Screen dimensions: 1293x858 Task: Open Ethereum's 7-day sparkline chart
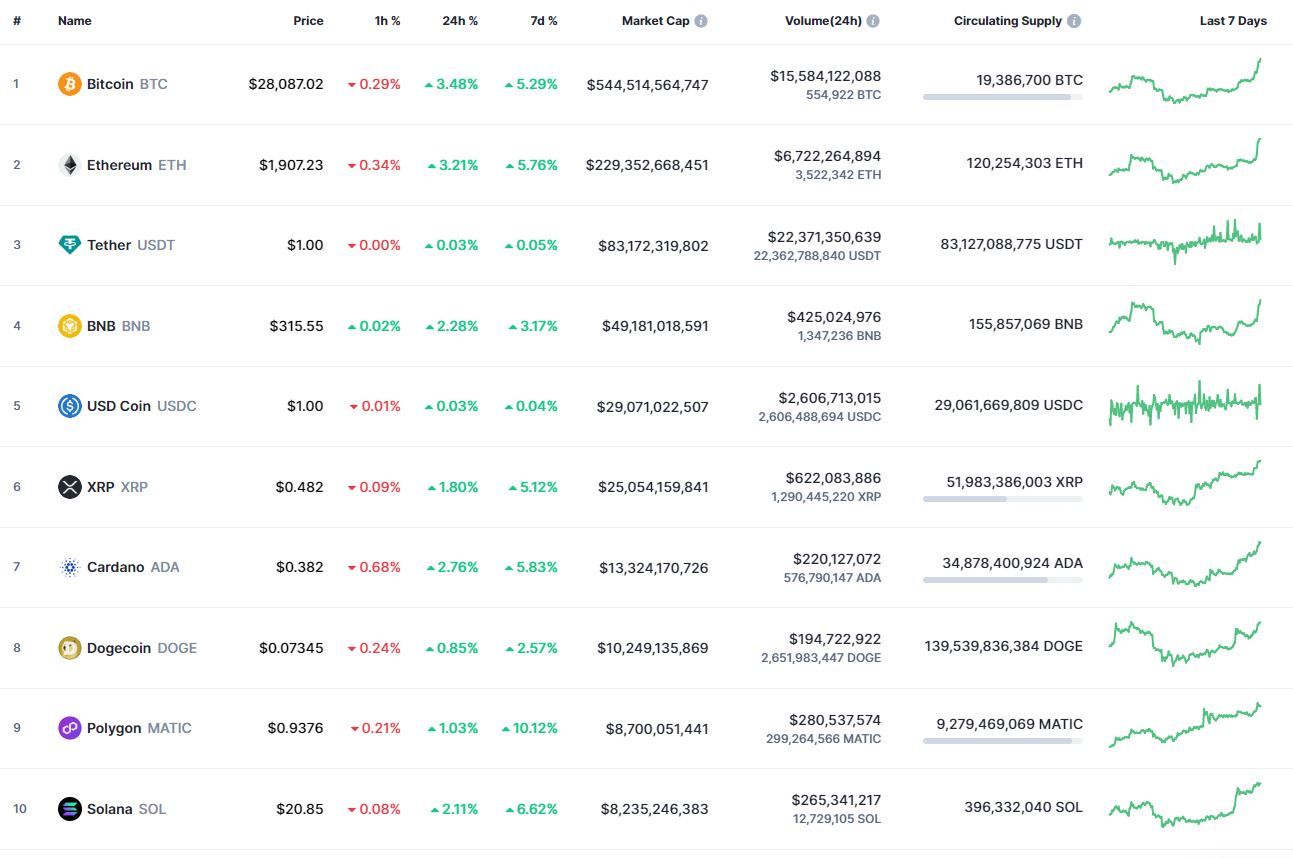[1185, 162]
